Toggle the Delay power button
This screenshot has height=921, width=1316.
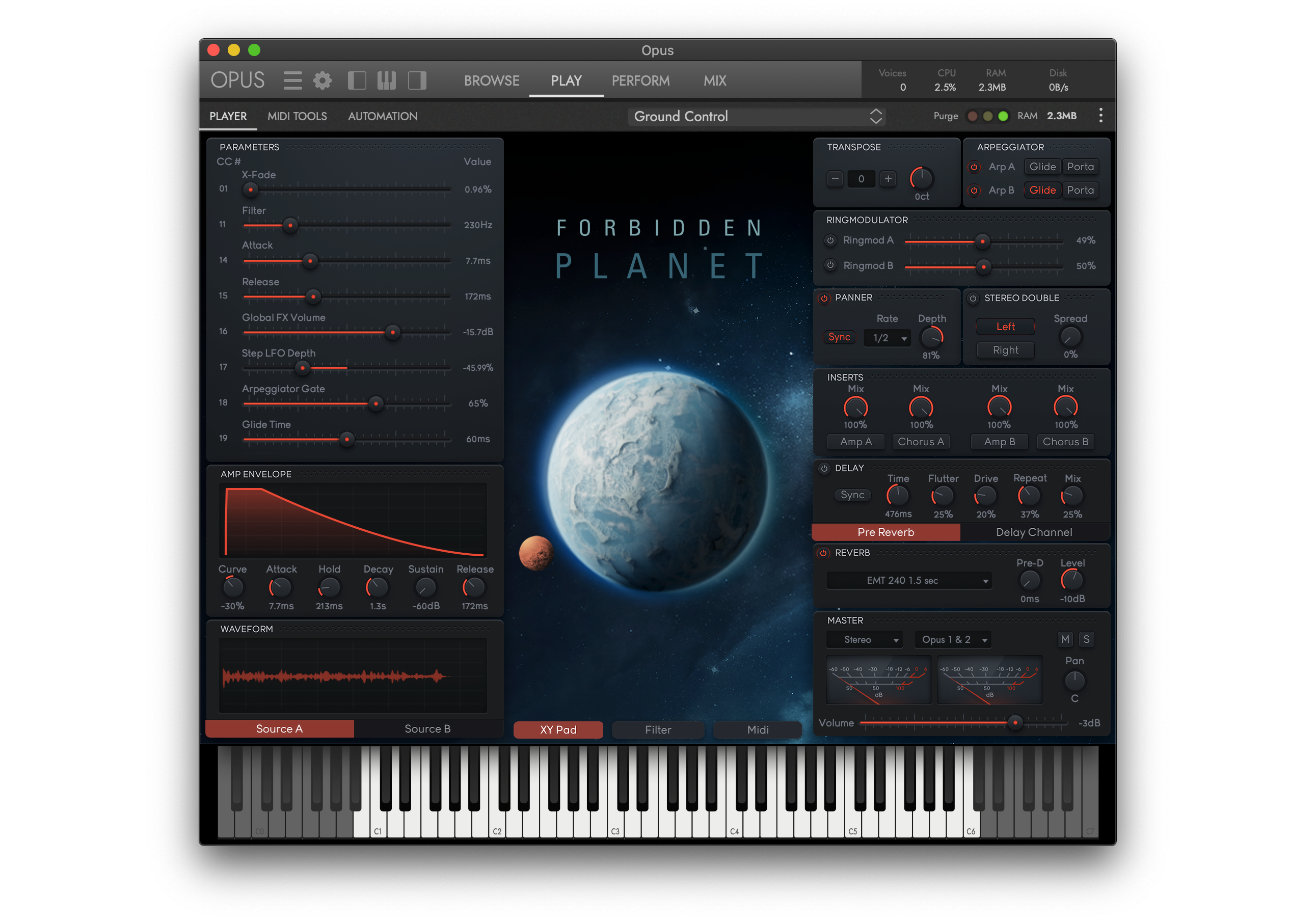(x=824, y=468)
